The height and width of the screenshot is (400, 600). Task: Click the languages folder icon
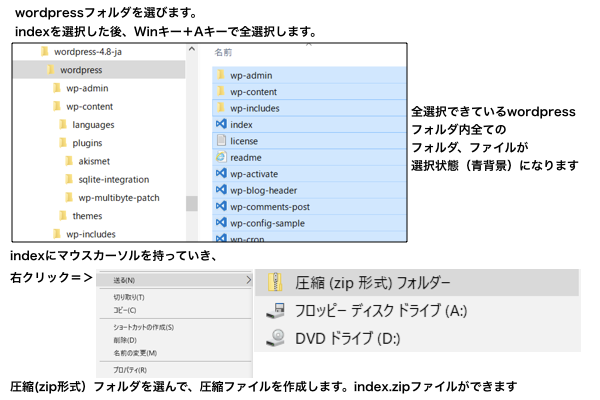click(63, 124)
